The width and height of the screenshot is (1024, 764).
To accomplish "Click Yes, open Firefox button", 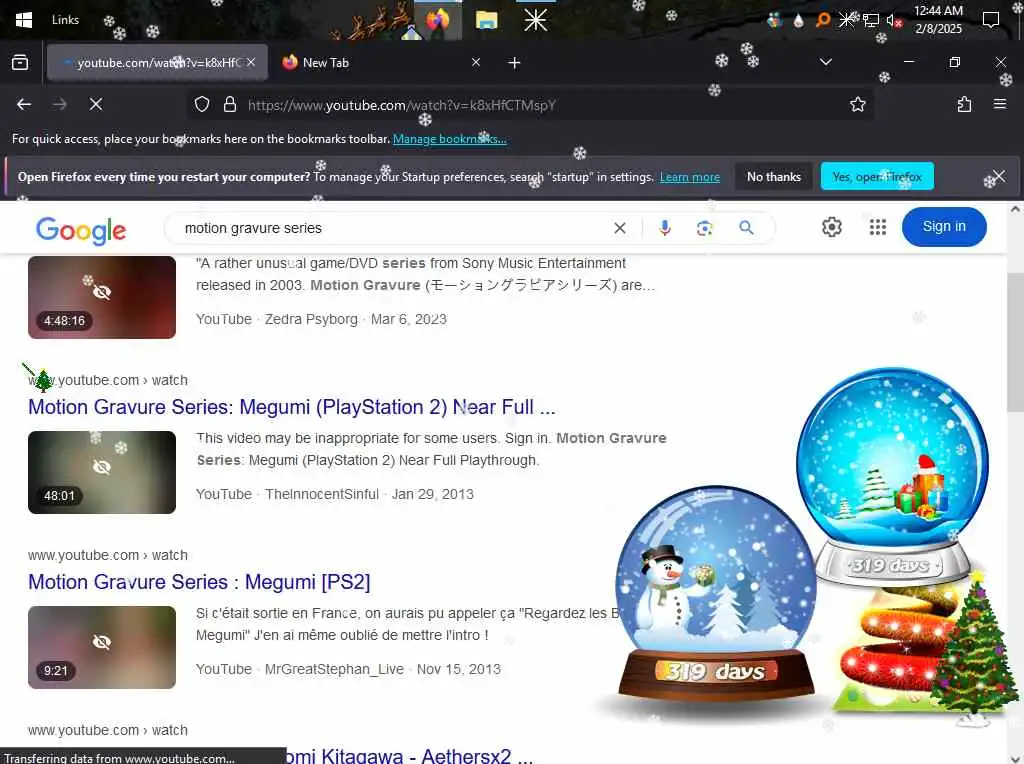I will click(877, 176).
